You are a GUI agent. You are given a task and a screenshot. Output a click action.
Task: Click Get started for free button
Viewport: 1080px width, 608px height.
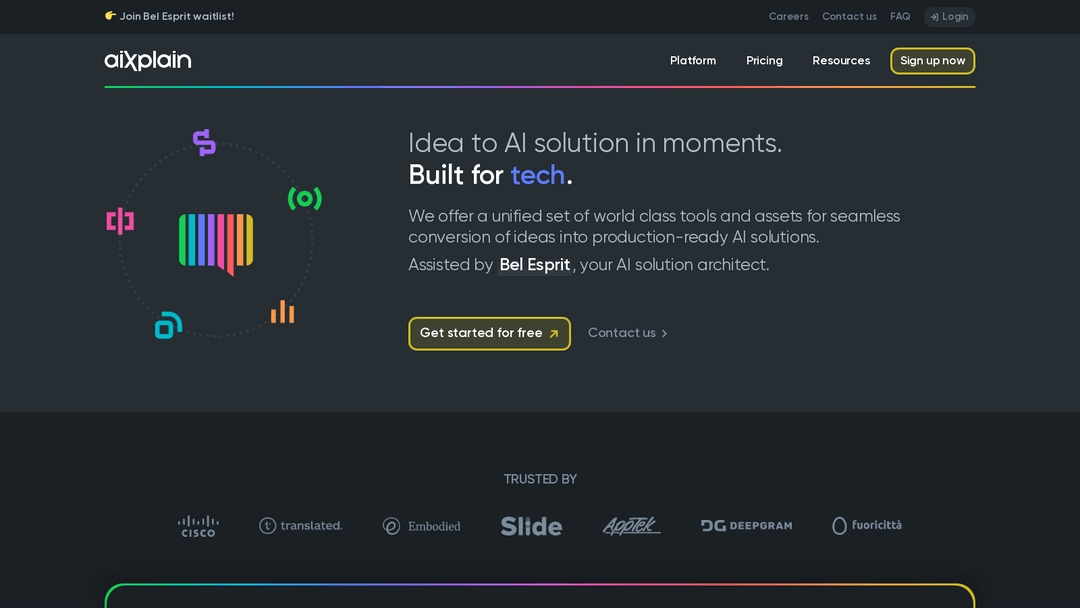(x=489, y=333)
